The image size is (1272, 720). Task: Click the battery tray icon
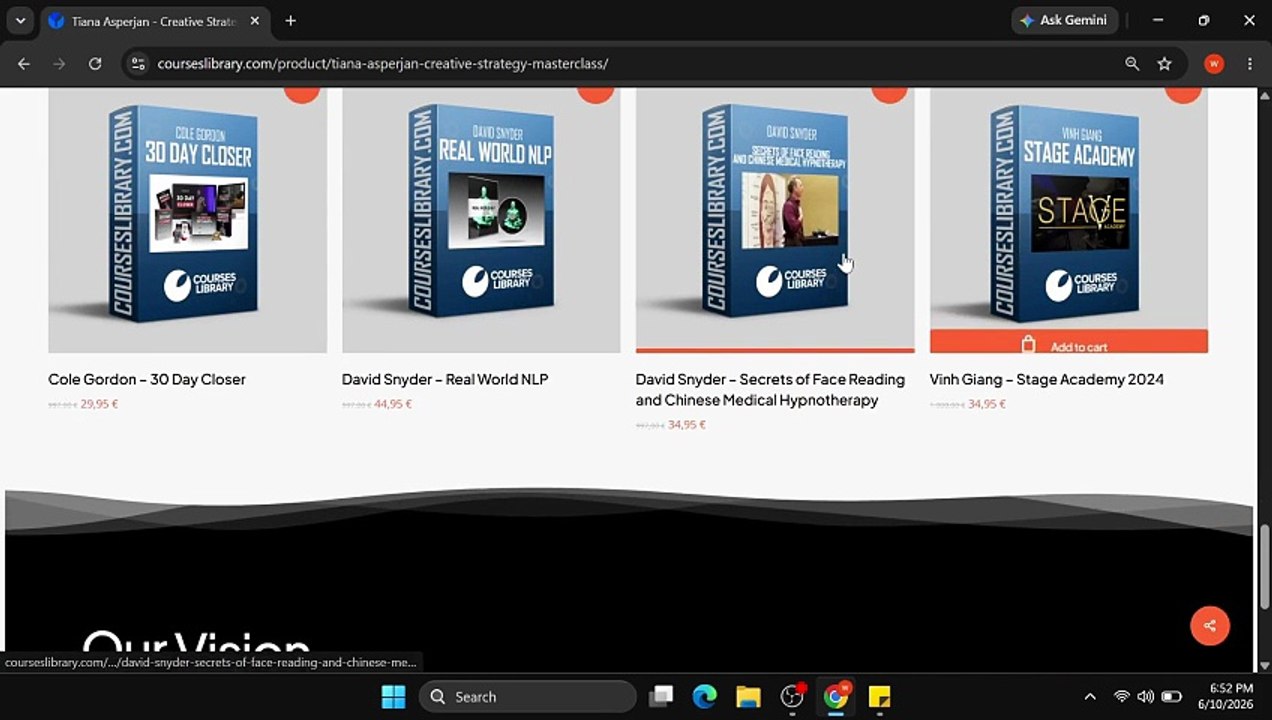click(x=1171, y=697)
